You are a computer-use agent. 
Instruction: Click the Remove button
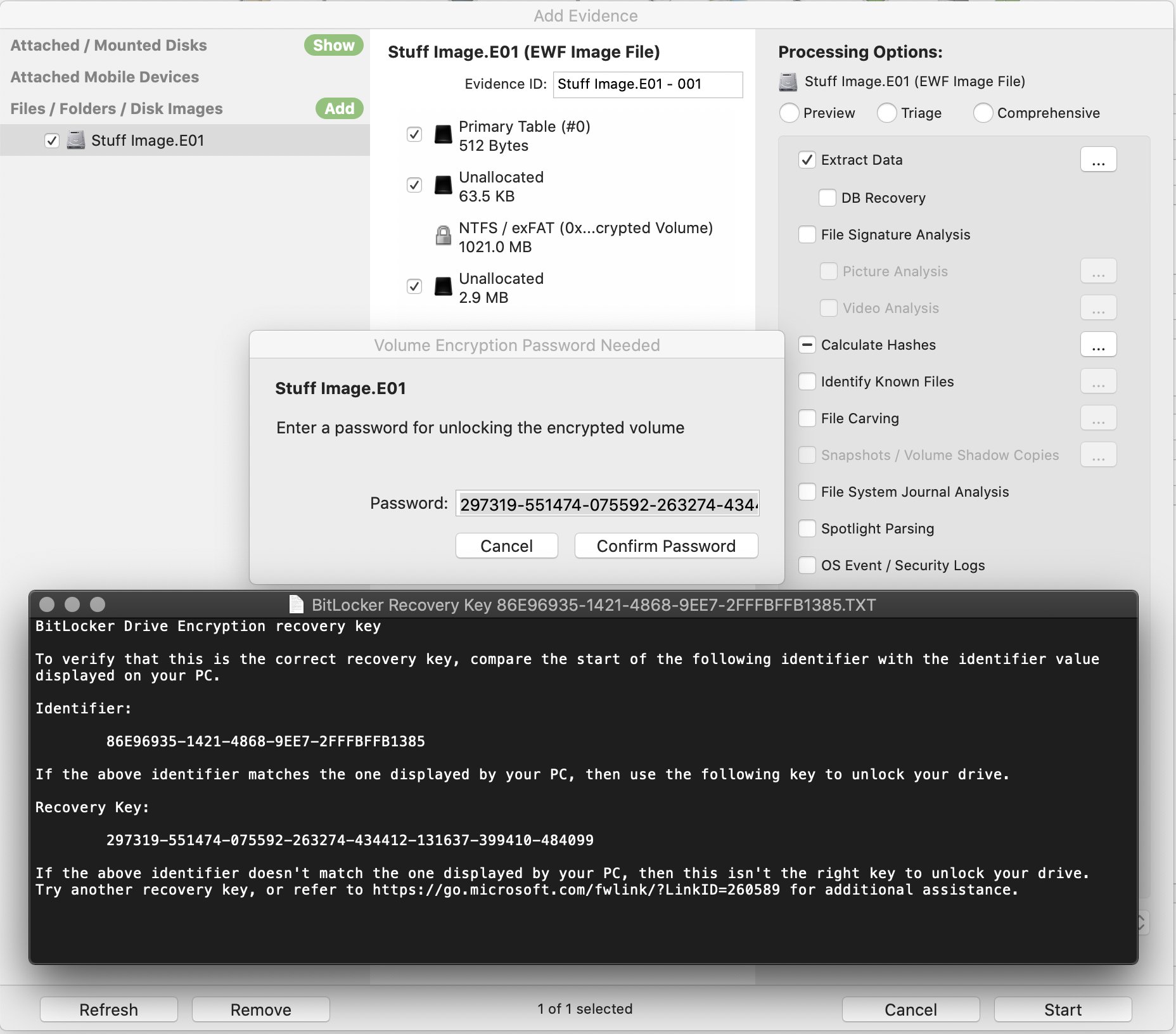coord(261,1009)
